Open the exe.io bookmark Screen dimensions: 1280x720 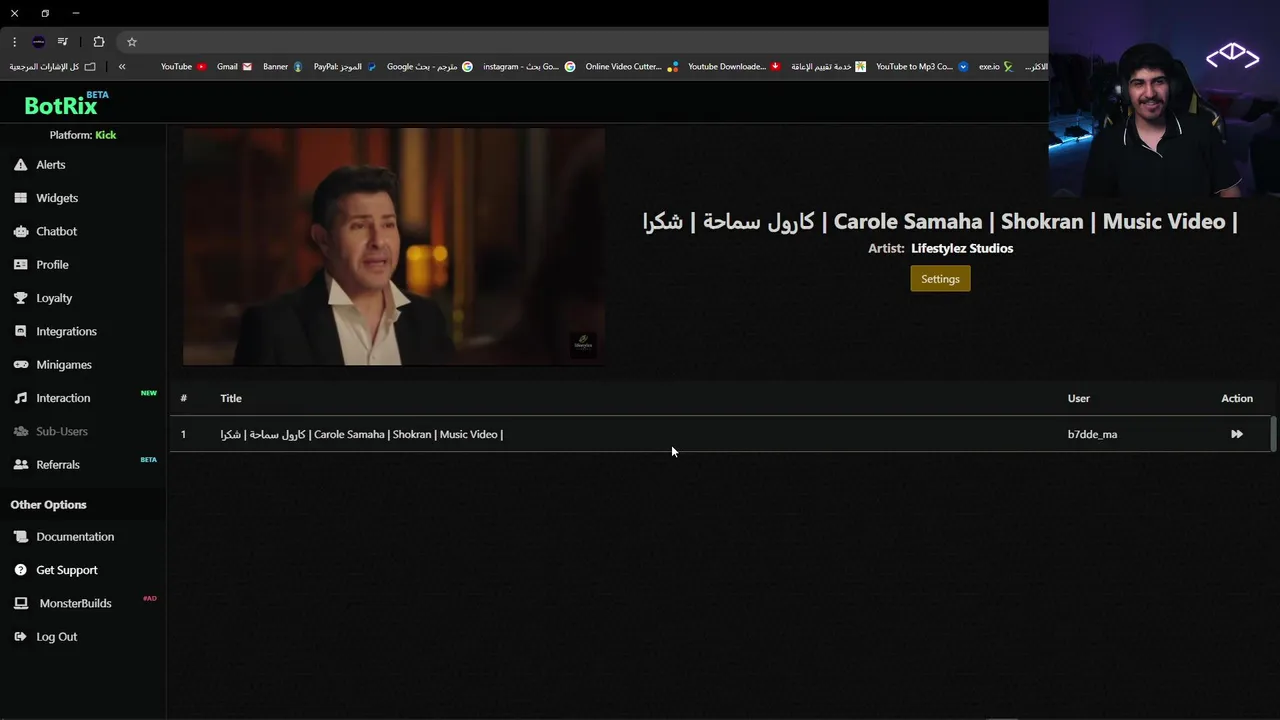[x=996, y=67]
